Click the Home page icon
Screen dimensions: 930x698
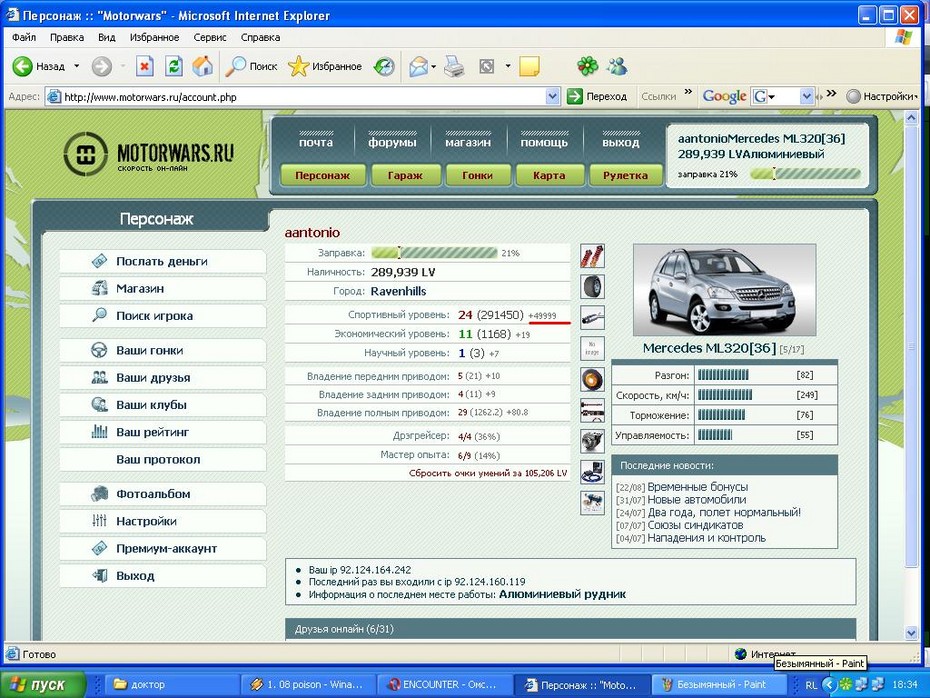(203, 66)
